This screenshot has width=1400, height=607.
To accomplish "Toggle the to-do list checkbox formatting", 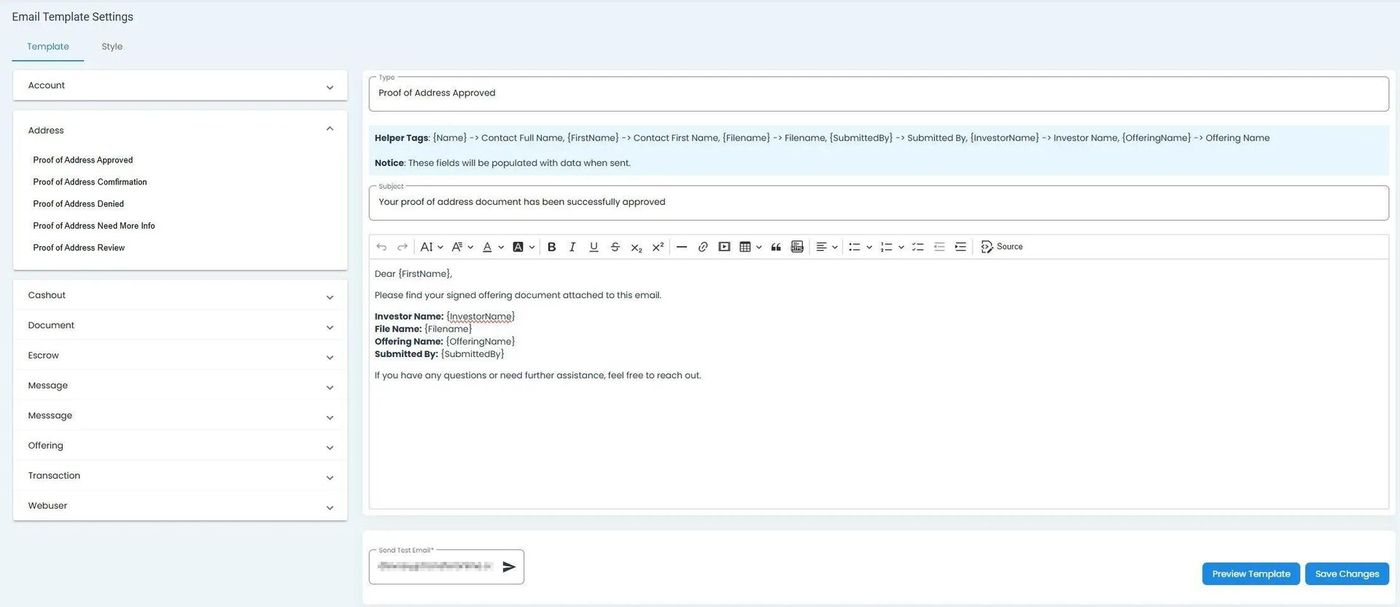I will (918, 247).
